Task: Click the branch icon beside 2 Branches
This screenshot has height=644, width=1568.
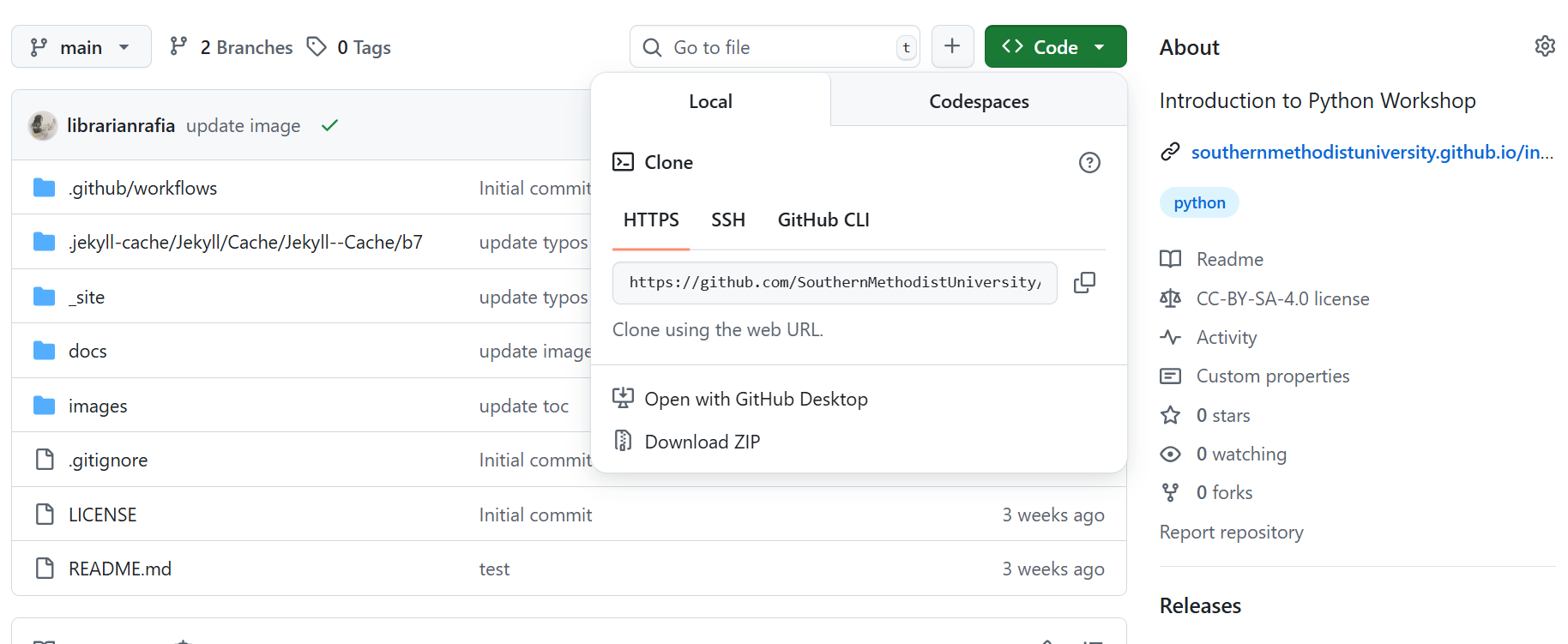Action: 178,46
